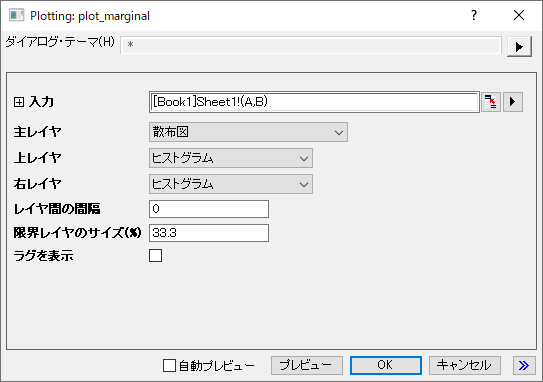543x382 pixels.
Task: Open the 主レイヤ dropdown
Action: [x=248, y=132]
